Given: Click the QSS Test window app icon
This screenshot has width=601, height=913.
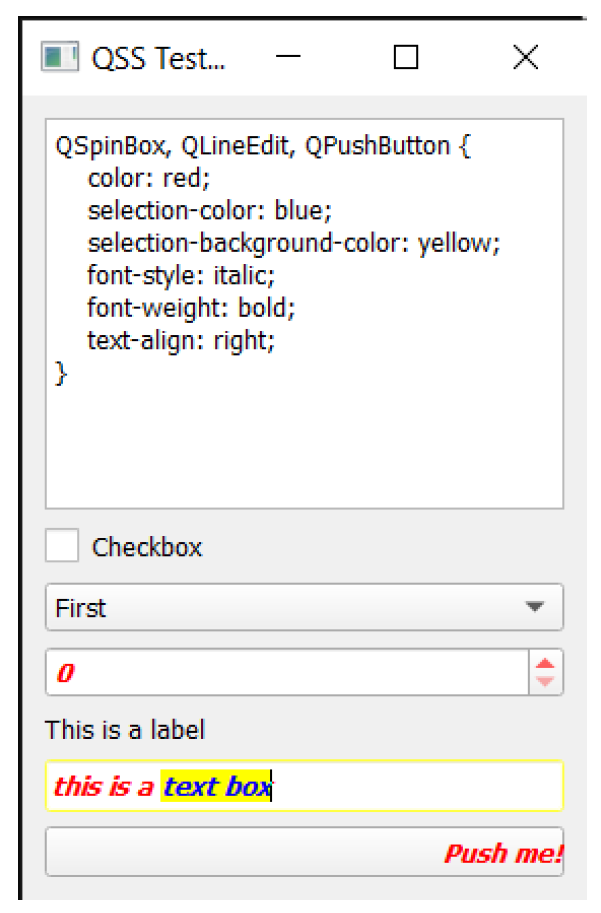Looking at the screenshot, I should tap(59, 57).
